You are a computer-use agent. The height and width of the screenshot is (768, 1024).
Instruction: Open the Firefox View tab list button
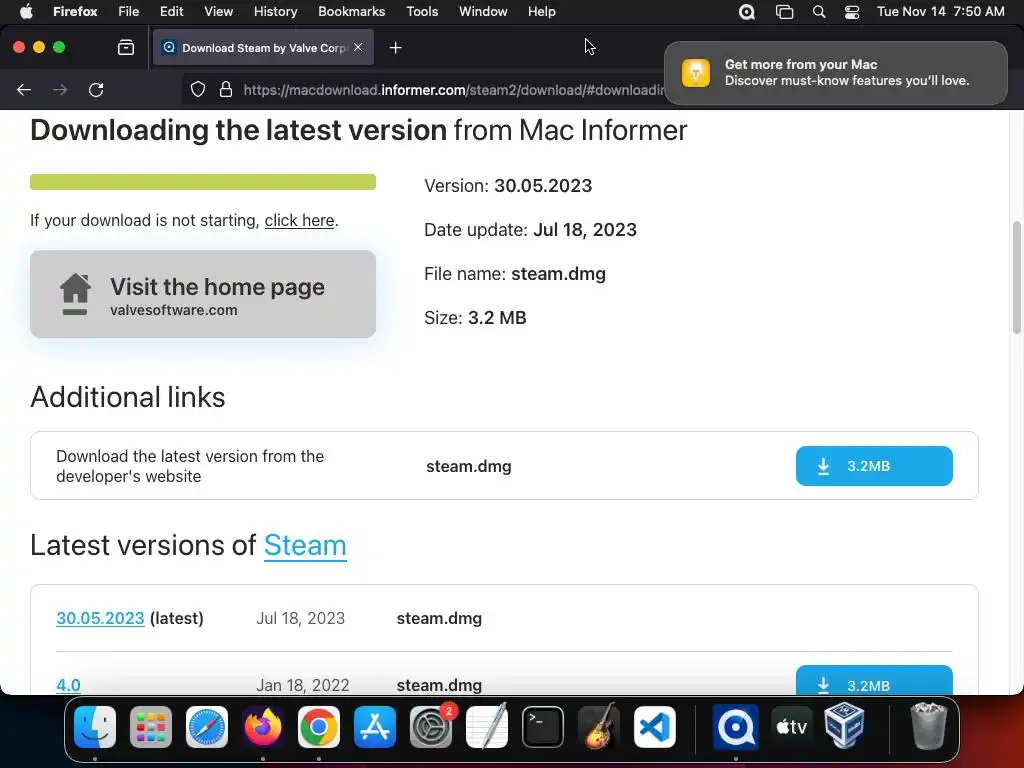126,47
